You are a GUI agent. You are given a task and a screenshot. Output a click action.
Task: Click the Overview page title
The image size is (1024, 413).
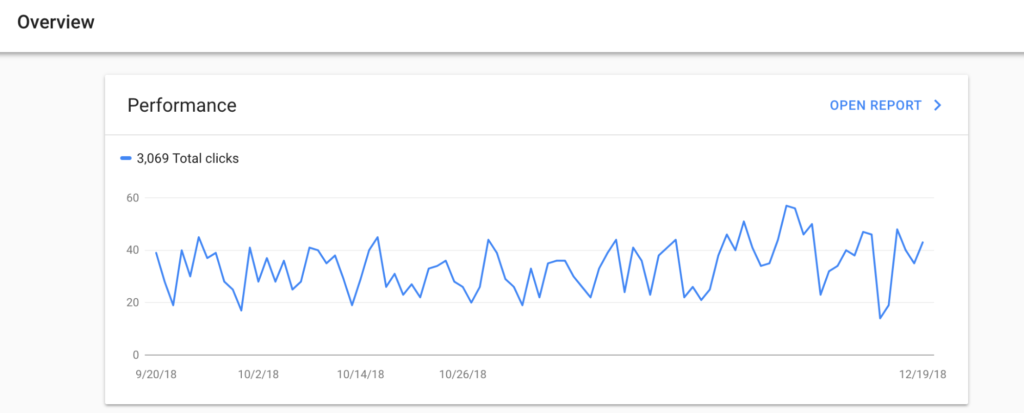56,22
